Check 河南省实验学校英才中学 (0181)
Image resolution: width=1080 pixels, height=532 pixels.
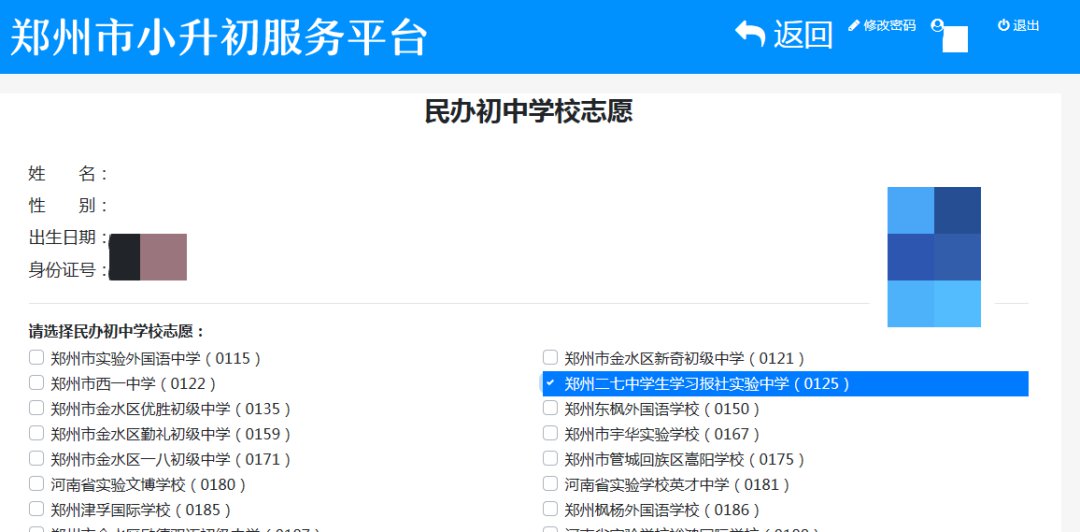point(550,484)
